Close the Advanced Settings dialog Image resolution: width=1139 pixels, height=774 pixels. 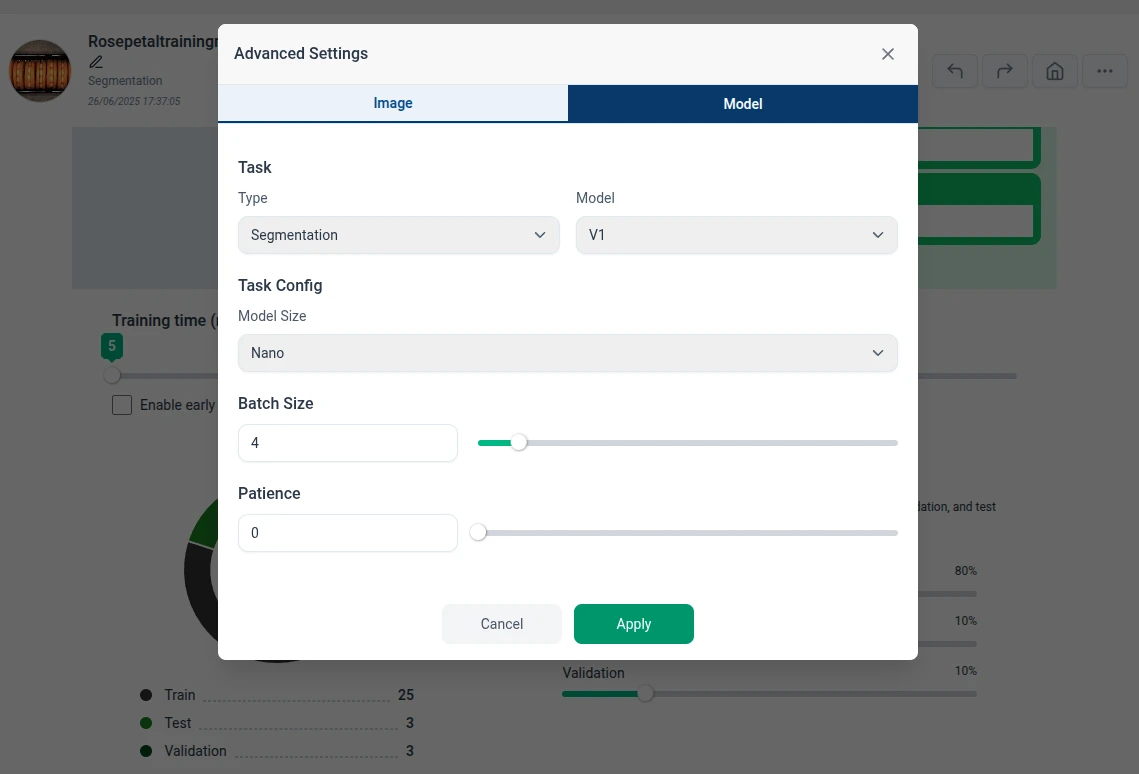point(887,54)
